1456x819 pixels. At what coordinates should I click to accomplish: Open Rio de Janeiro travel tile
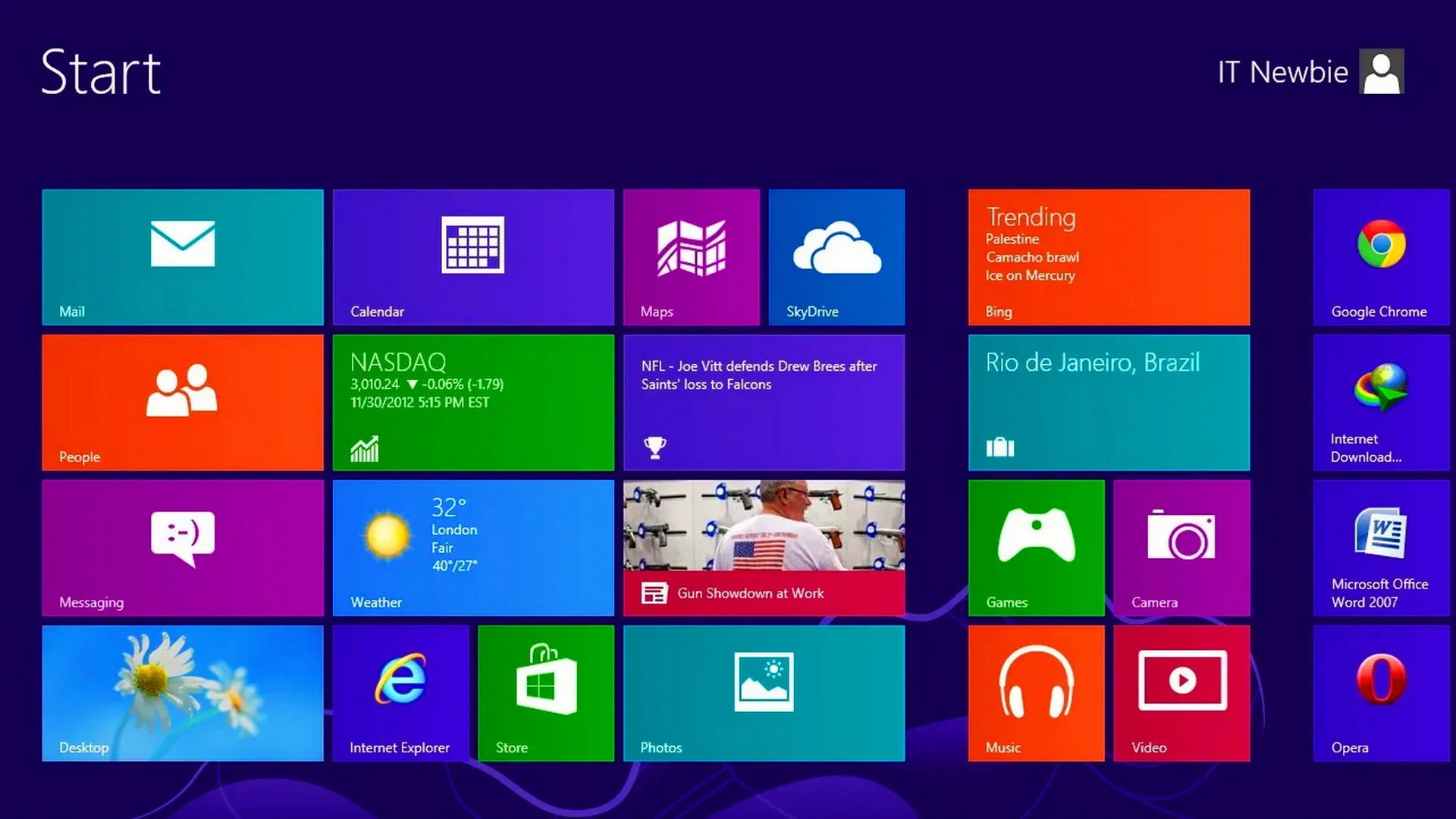tap(1109, 403)
